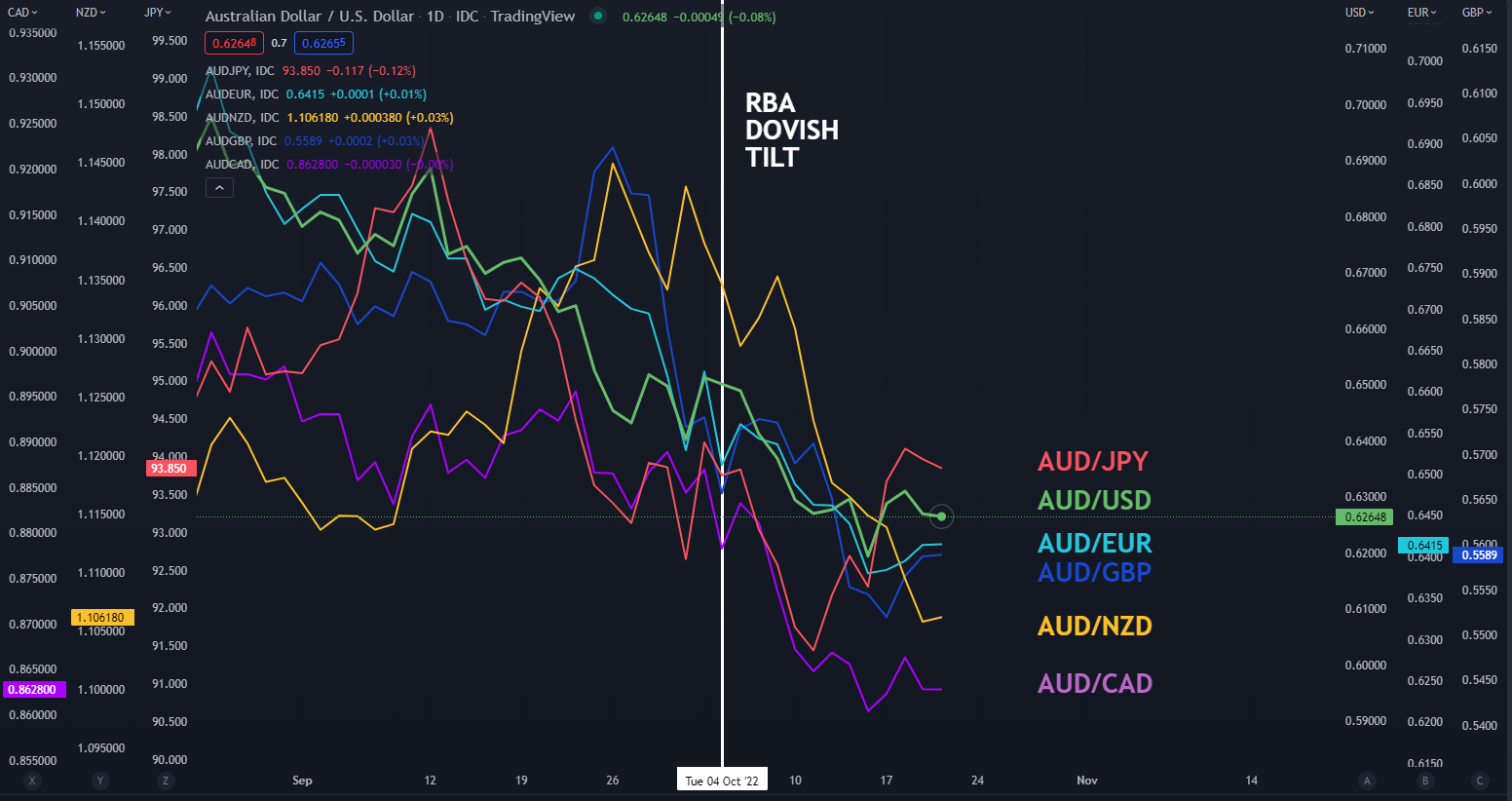Open the NZD price scale dropdown
This screenshot has width=1512, height=801.
91,13
